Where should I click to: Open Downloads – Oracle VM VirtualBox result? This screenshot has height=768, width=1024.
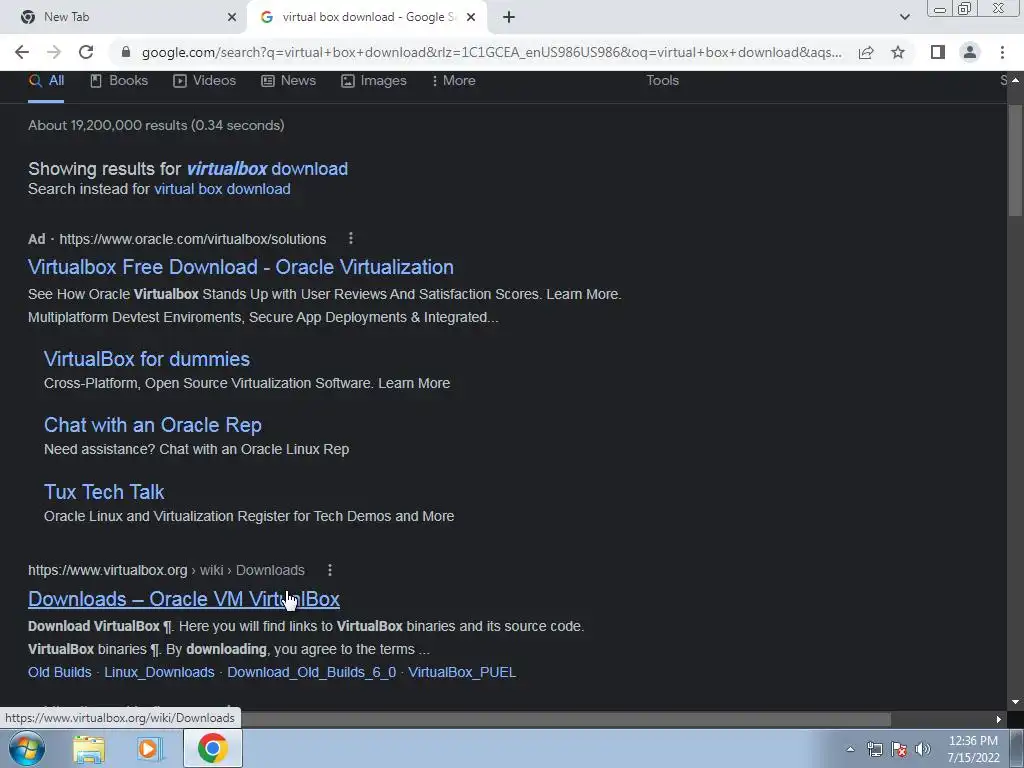(x=184, y=599)
